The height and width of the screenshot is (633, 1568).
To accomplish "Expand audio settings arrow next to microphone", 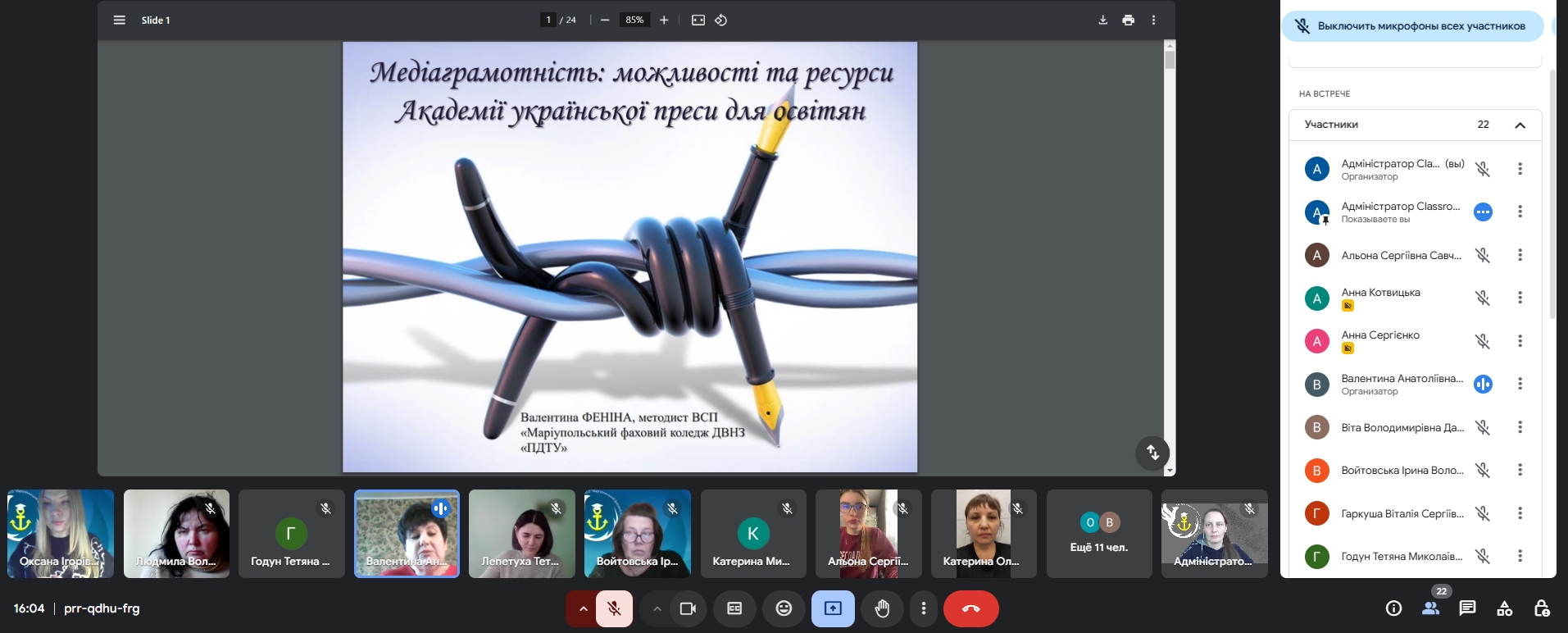I will pos(583,608).
